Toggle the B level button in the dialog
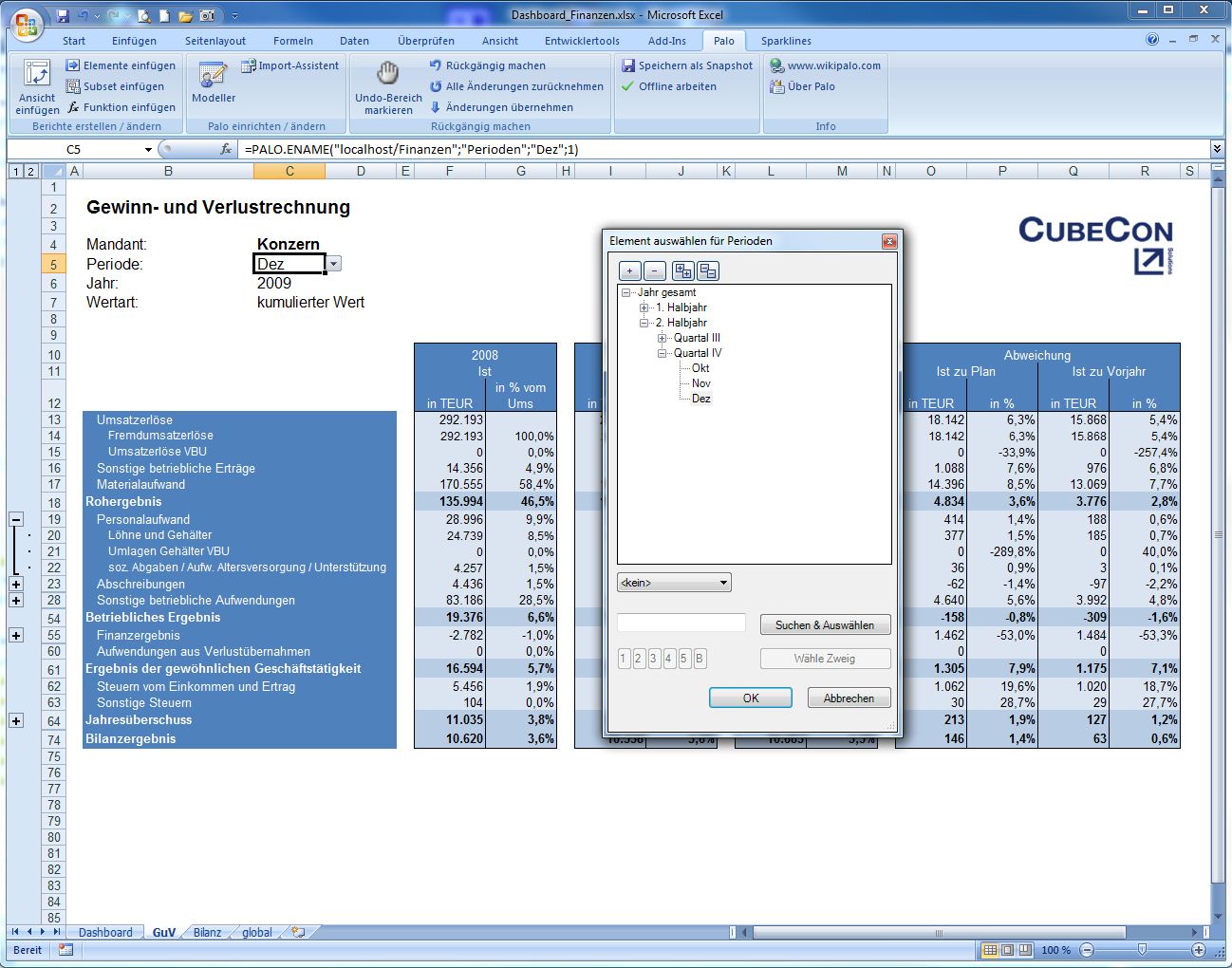This screenshot has height=968, width=1232. tap(700, 659)
